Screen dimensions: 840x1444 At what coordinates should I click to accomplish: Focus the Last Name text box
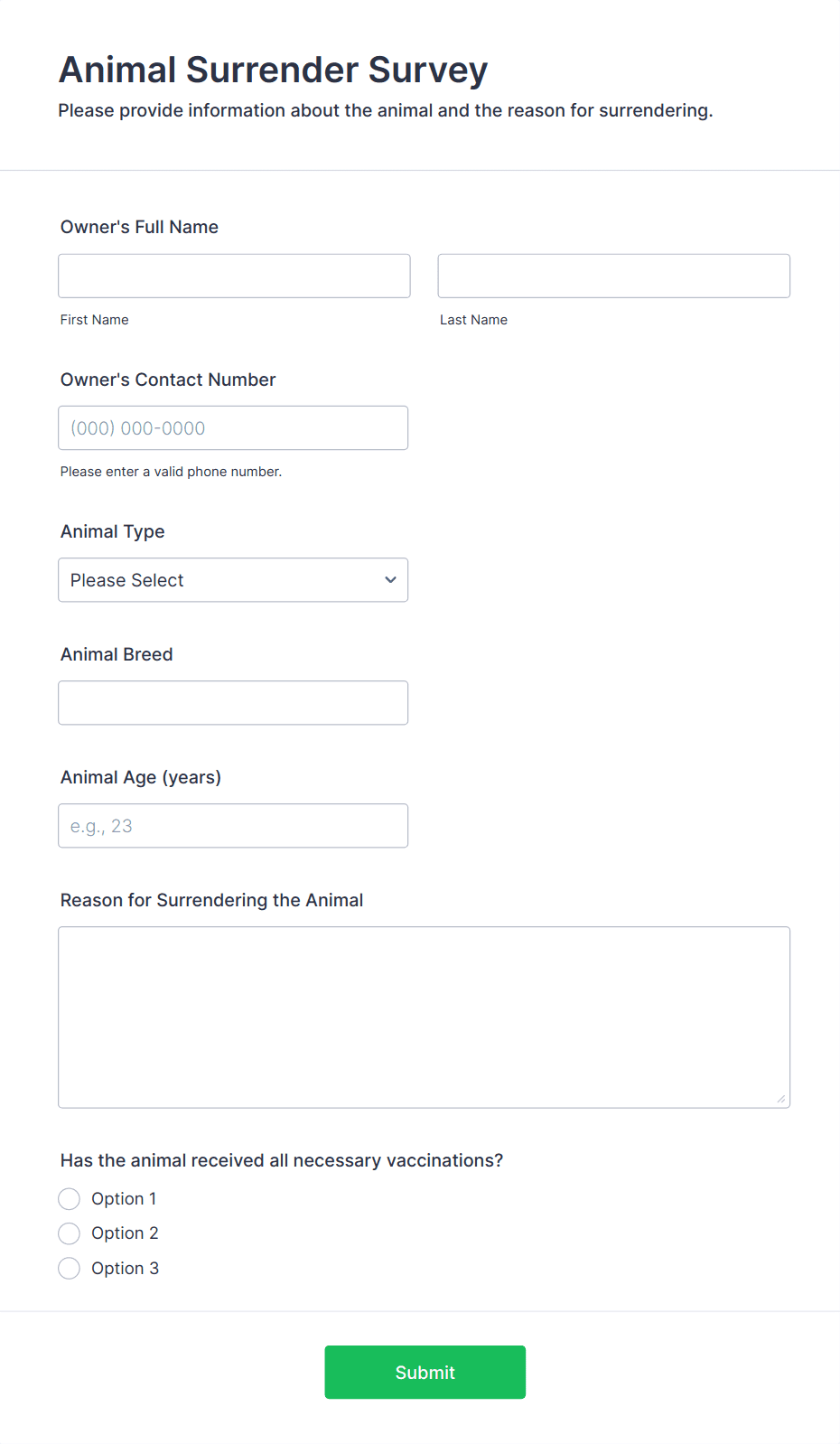[613, 276]
